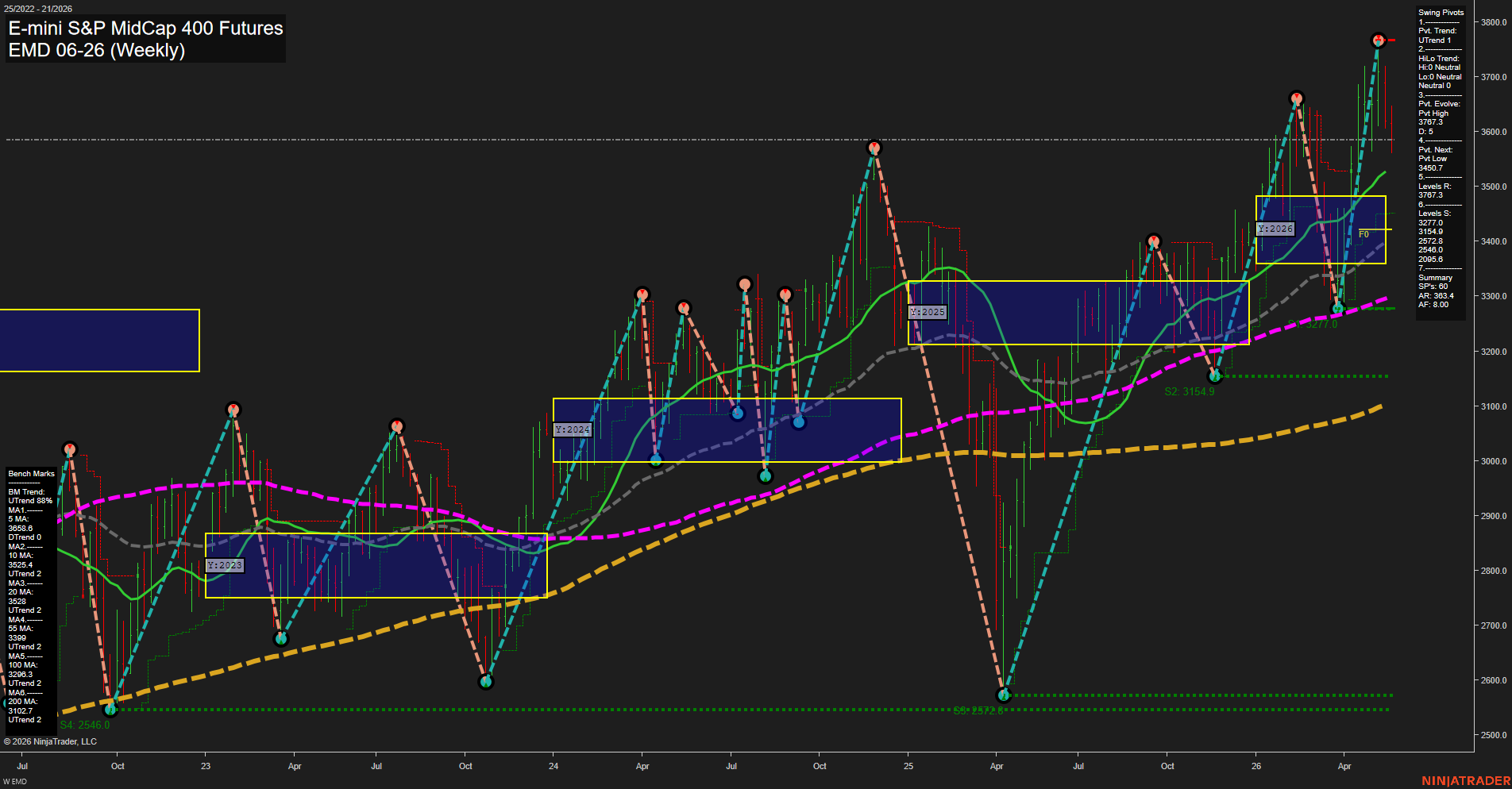The image size is (1512, 789).
Task: Click the Swing Pivots panel heading
Action: 1441,13
